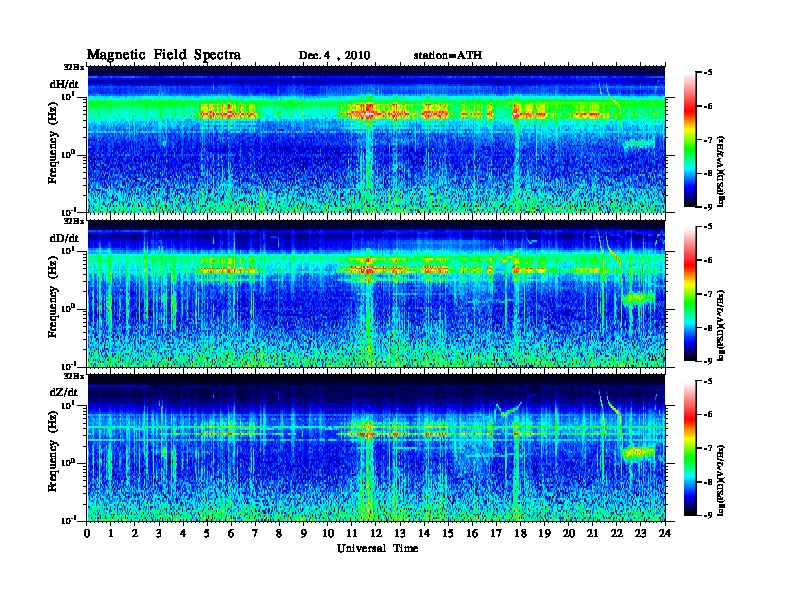Click the "dH/dt" panel label
792x612 pixels.
pyautogui.click(x=64, y=84)
